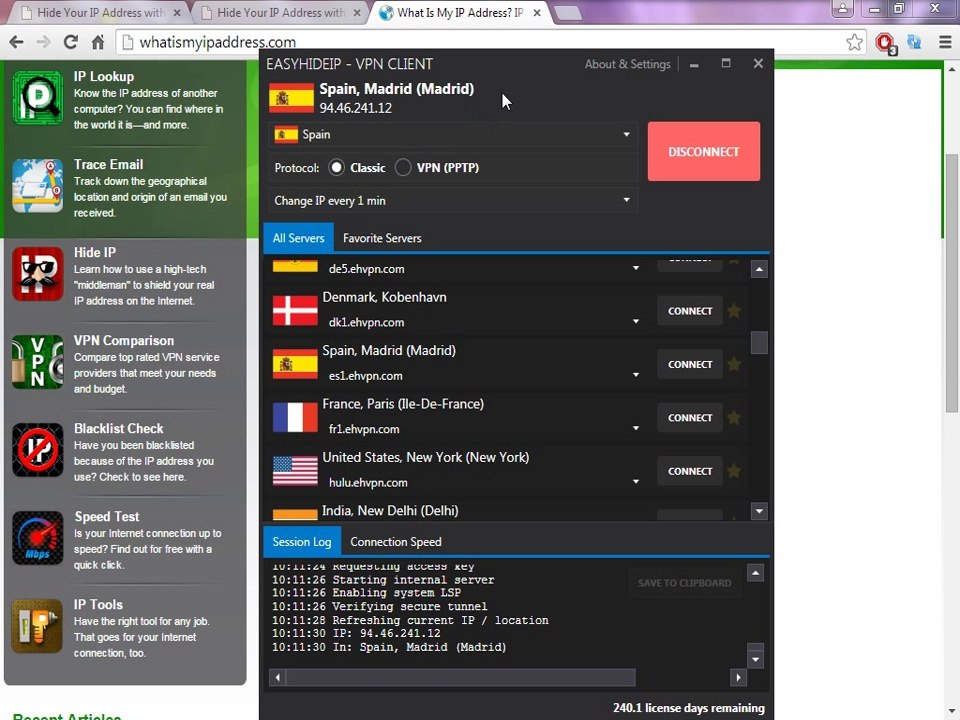Open the Spain country dropdown
The height and width of the screenshot is (720, 960).
pyautogui.click(x=453, y=135)
